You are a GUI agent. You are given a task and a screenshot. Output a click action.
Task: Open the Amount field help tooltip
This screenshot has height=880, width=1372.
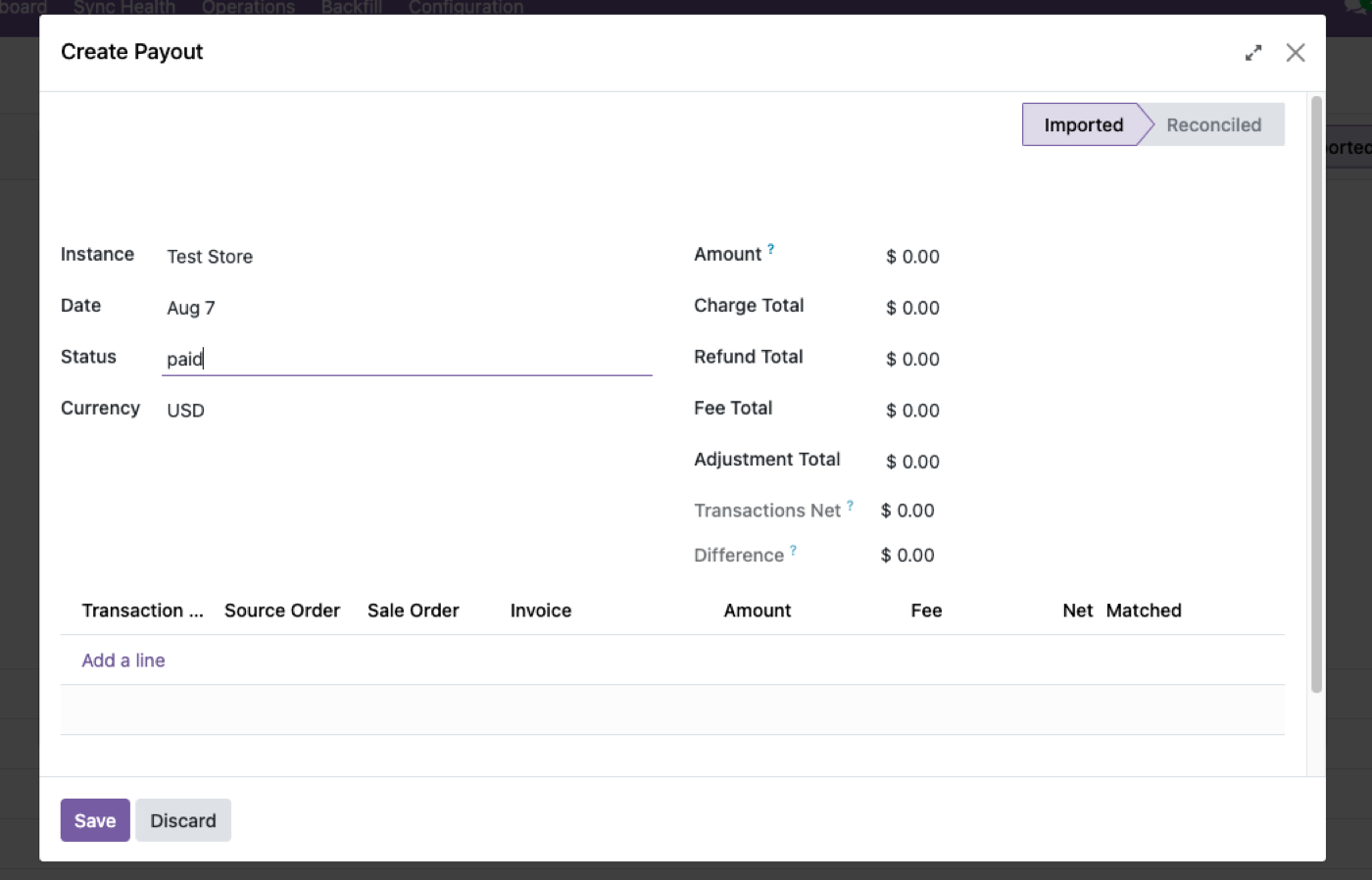[770, 249]
